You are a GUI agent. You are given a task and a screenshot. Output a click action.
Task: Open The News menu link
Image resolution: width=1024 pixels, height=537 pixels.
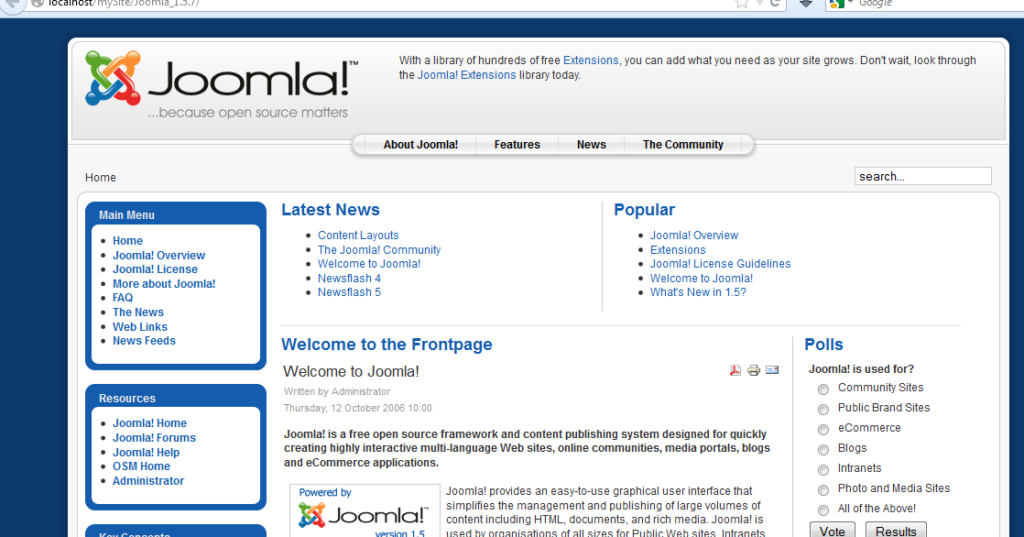(138, 312)
